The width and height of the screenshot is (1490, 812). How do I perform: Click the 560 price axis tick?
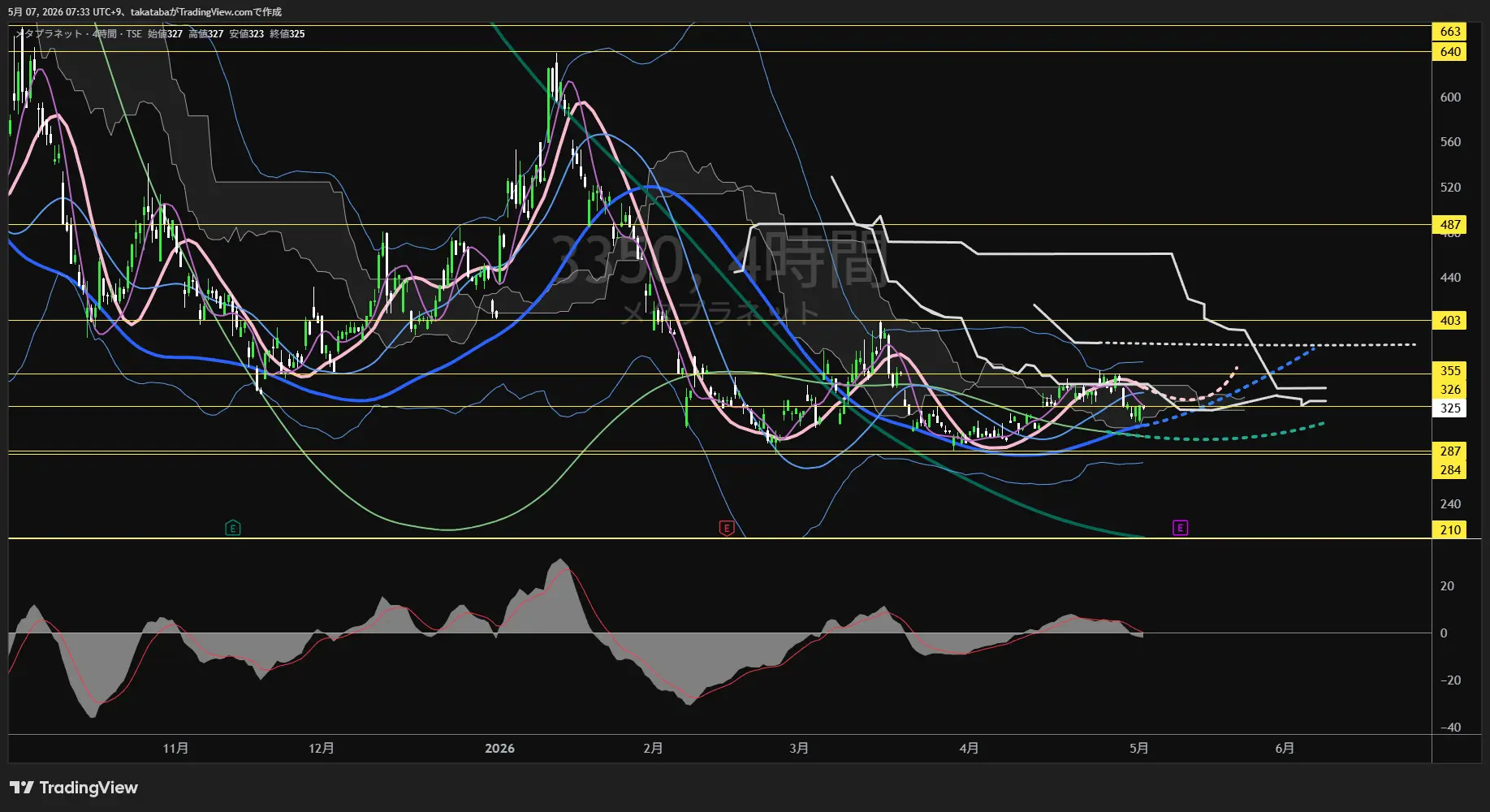(x=1450, y=142)
